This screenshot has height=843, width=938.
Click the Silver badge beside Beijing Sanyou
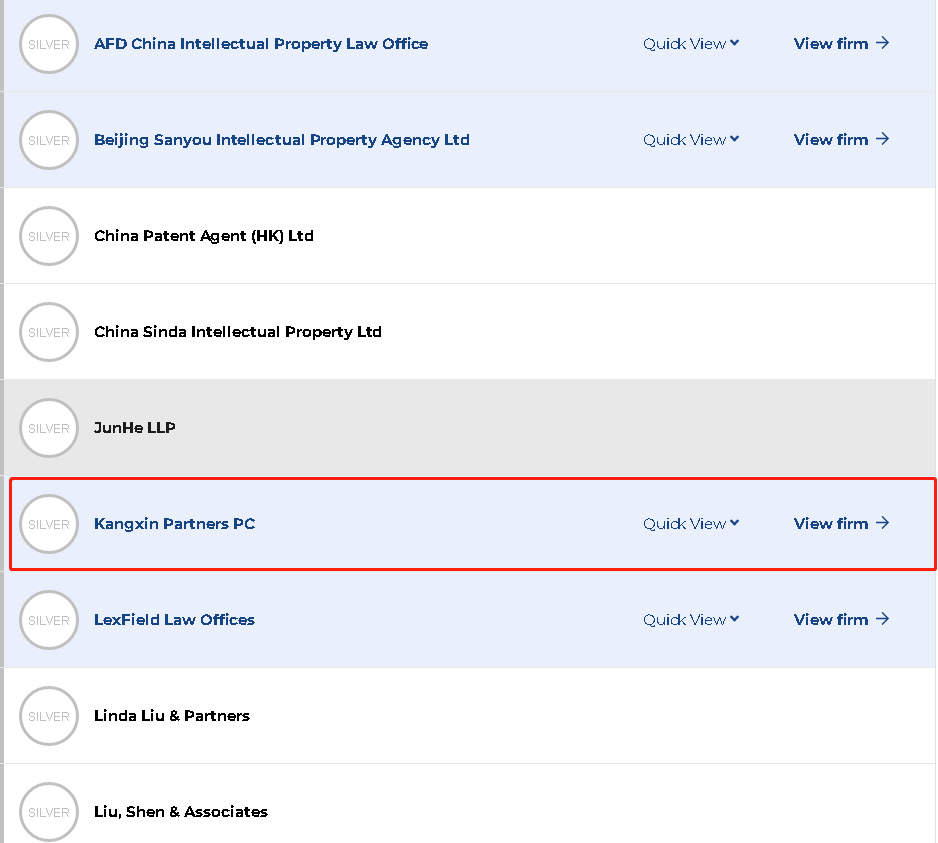pos(49,140)
